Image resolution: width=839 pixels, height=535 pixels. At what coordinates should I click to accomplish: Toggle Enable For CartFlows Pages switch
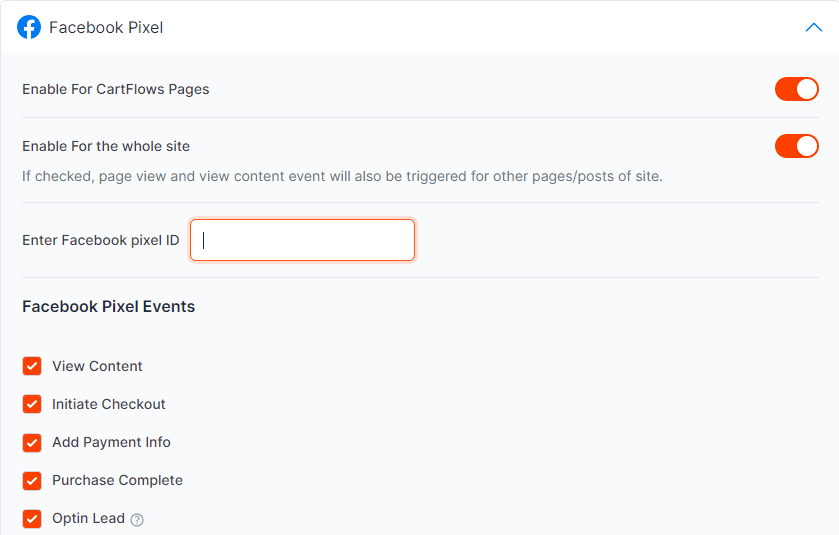click(x=796, y=89)
